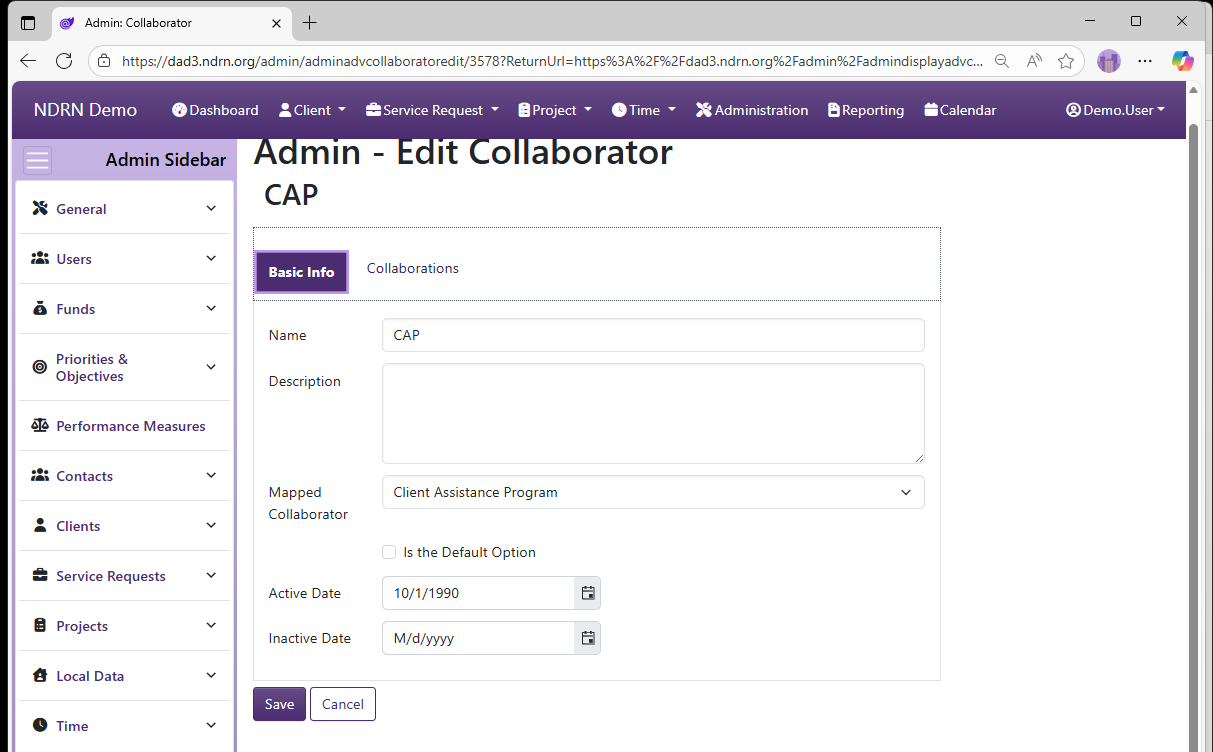
Task: Click the Priorities & Objectives target icon
Action: point(40,367)
